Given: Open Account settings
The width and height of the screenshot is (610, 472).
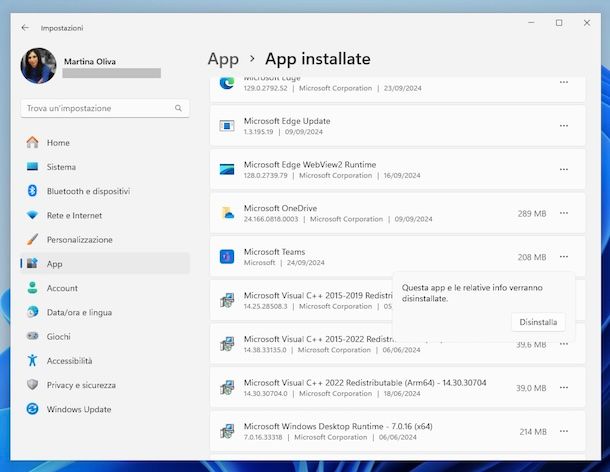Looking at the screenshot, I should [105, 288].
